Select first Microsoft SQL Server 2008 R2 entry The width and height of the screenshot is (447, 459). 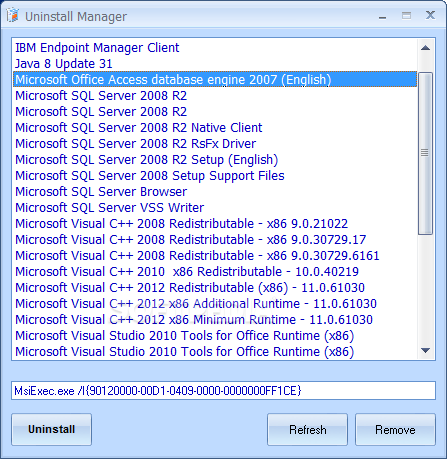215,96
